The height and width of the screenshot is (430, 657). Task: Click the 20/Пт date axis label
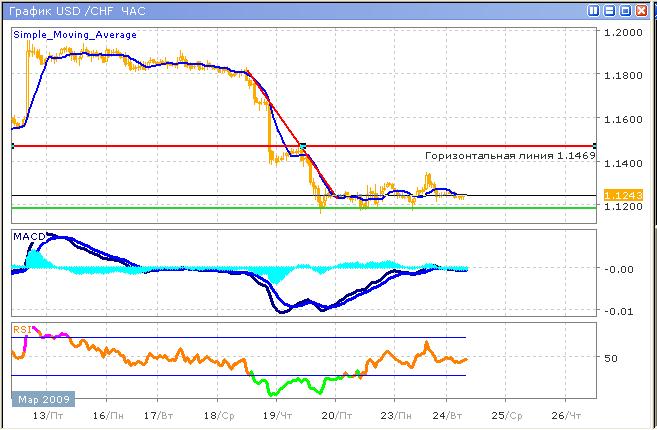(x=337, y=416)
